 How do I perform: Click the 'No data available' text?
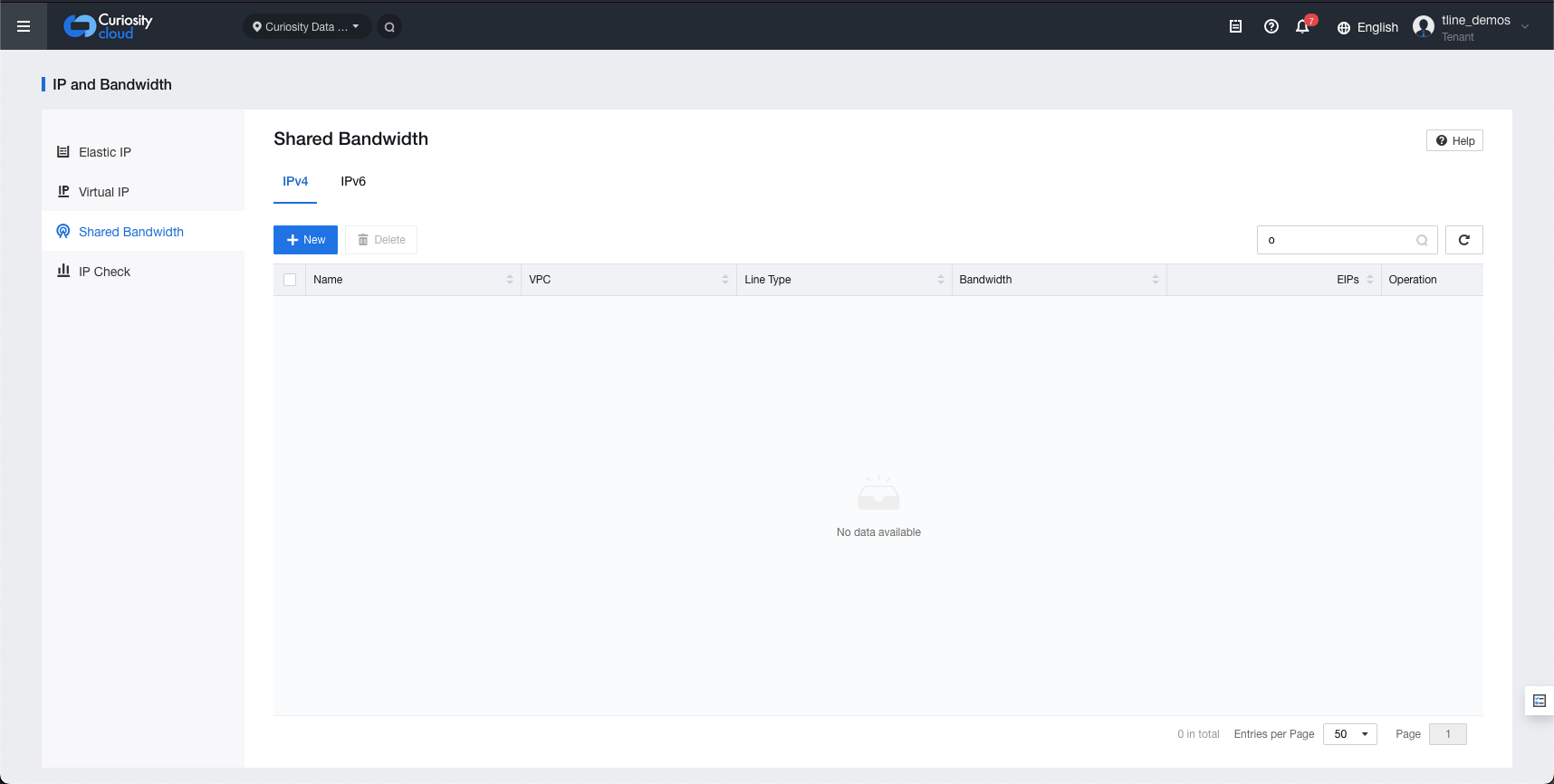pyautogui.click(x=878, y=532)
